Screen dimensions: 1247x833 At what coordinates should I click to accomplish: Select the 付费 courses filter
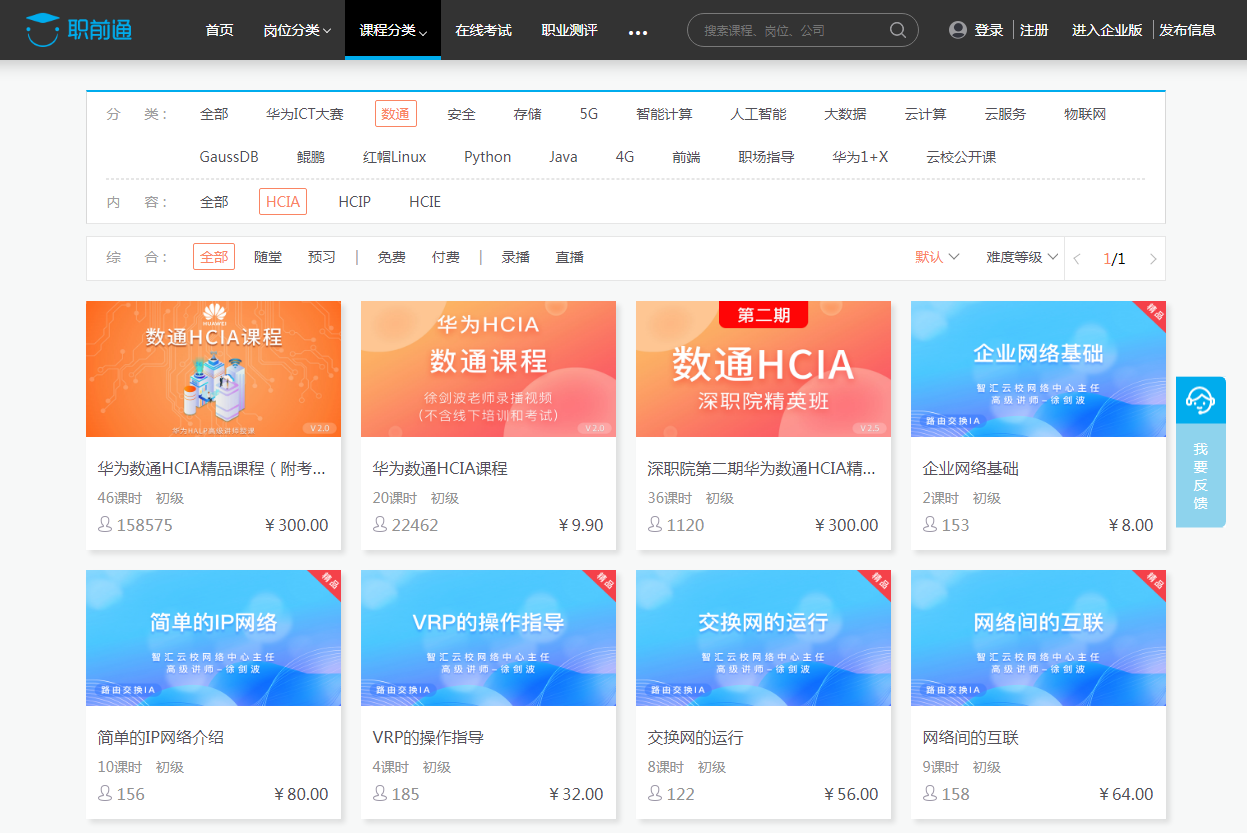coord(445,257)
